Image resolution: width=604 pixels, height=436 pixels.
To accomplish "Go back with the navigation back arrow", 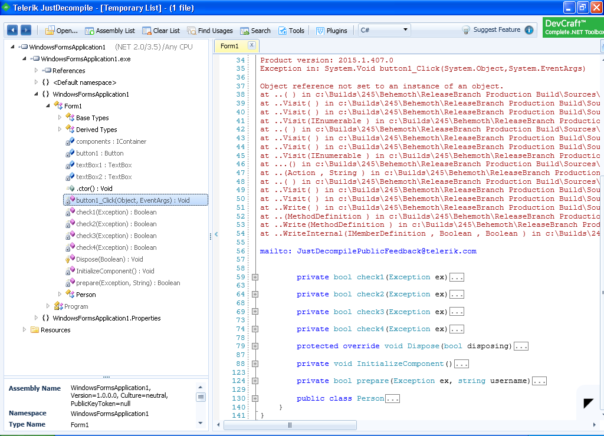I will coord(12,30).
